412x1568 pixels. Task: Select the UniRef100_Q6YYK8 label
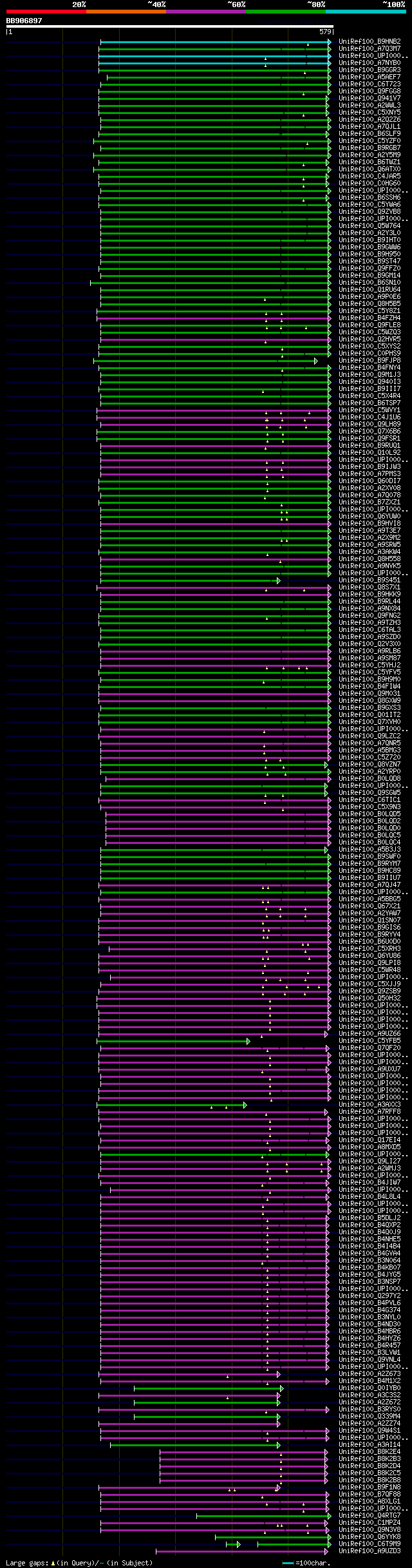click(370, 1537)
